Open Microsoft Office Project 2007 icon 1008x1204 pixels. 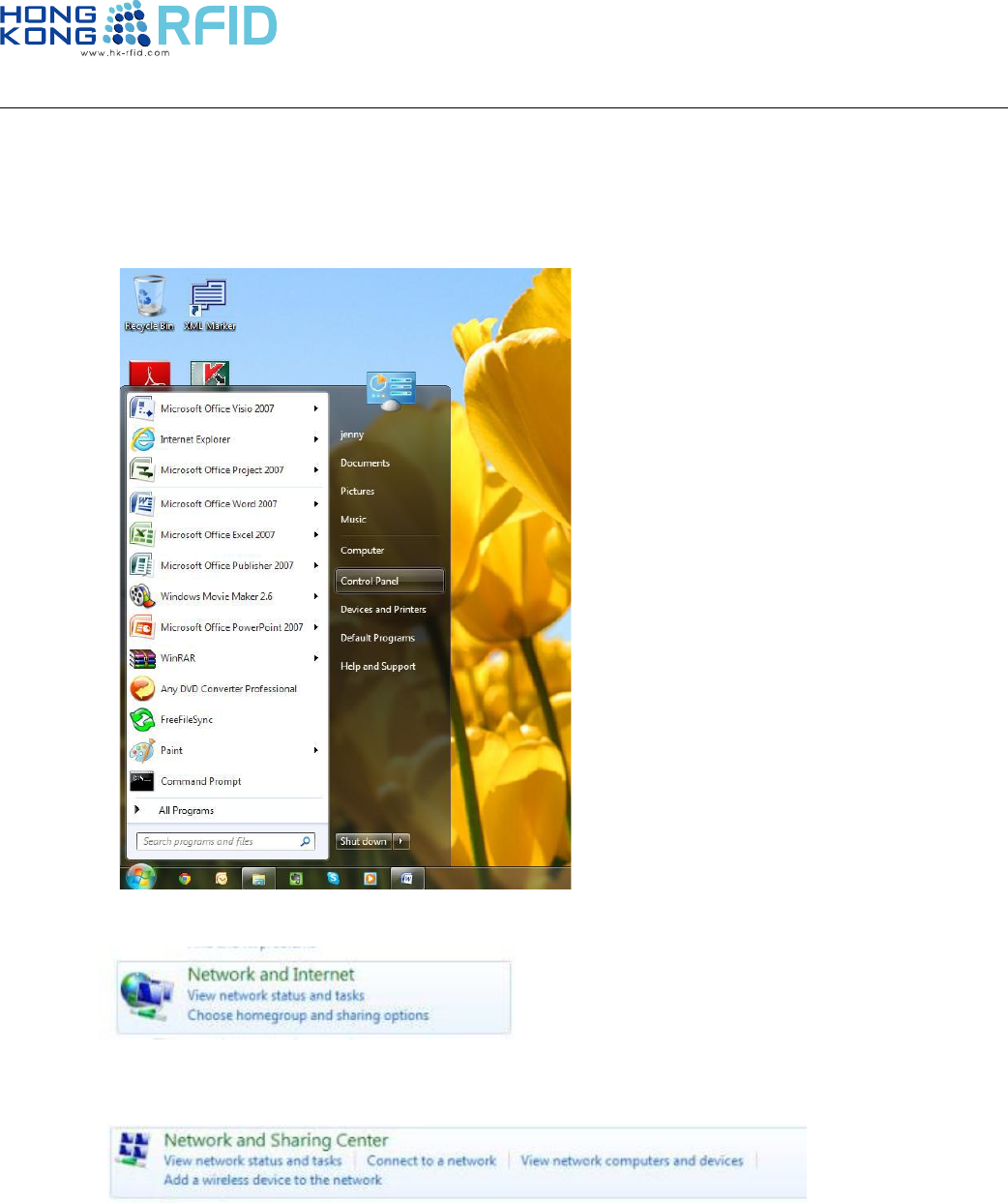point(142,470)
